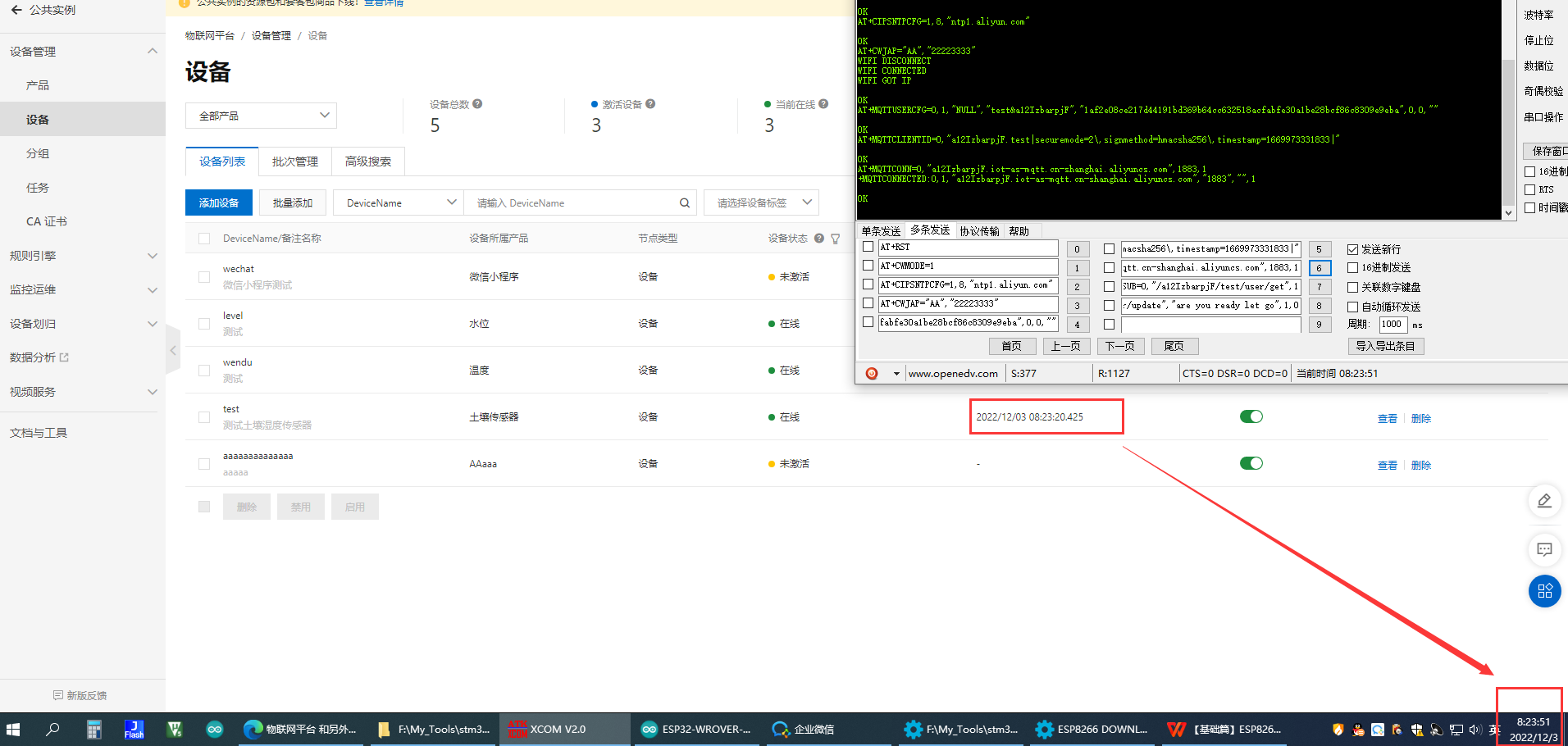Open the WPS 【基础篇】ESP826 taskbar document

pos(1224,729)
